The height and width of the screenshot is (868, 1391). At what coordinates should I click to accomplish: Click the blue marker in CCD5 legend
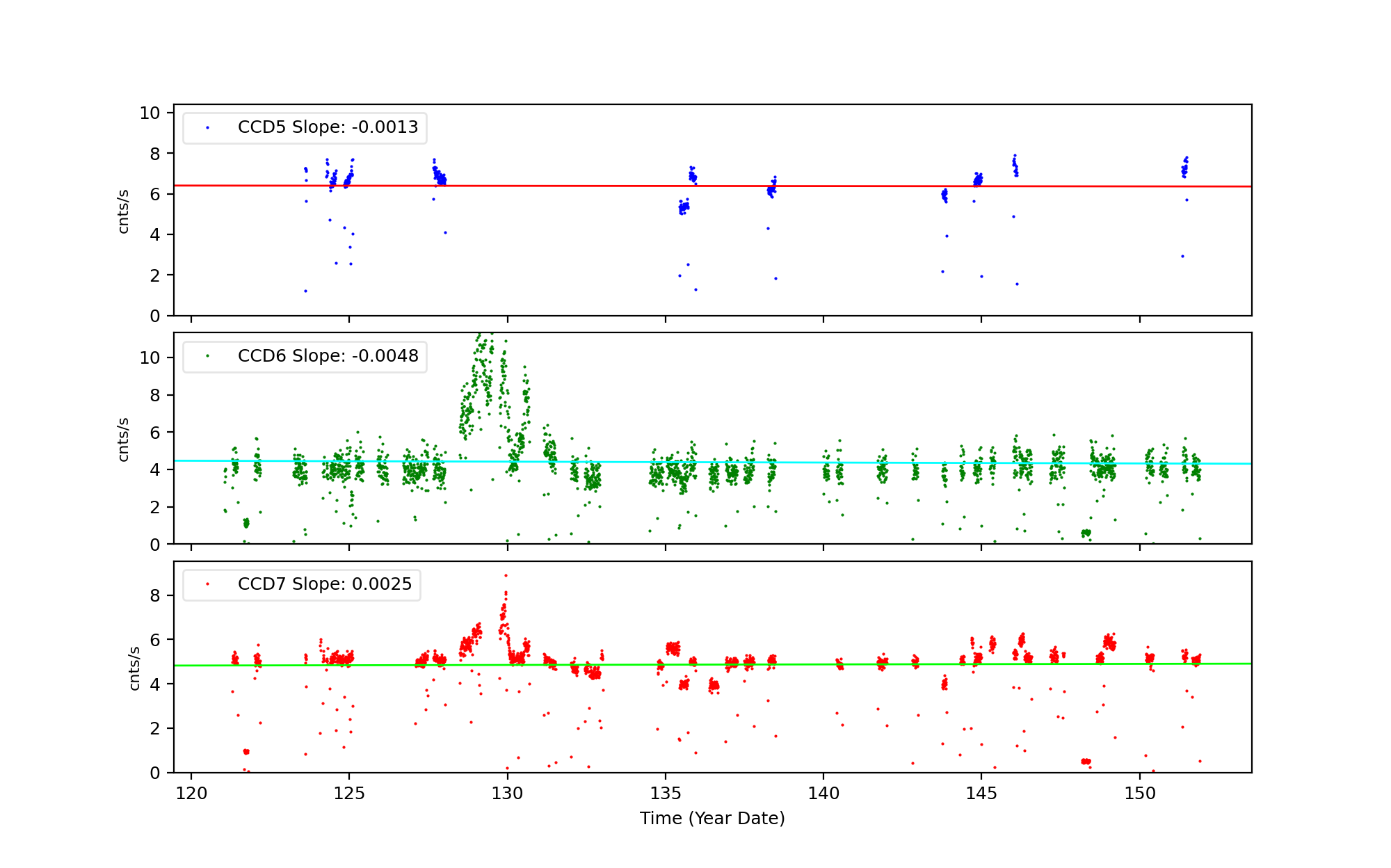pyautogui.click(x=207, y=128)
